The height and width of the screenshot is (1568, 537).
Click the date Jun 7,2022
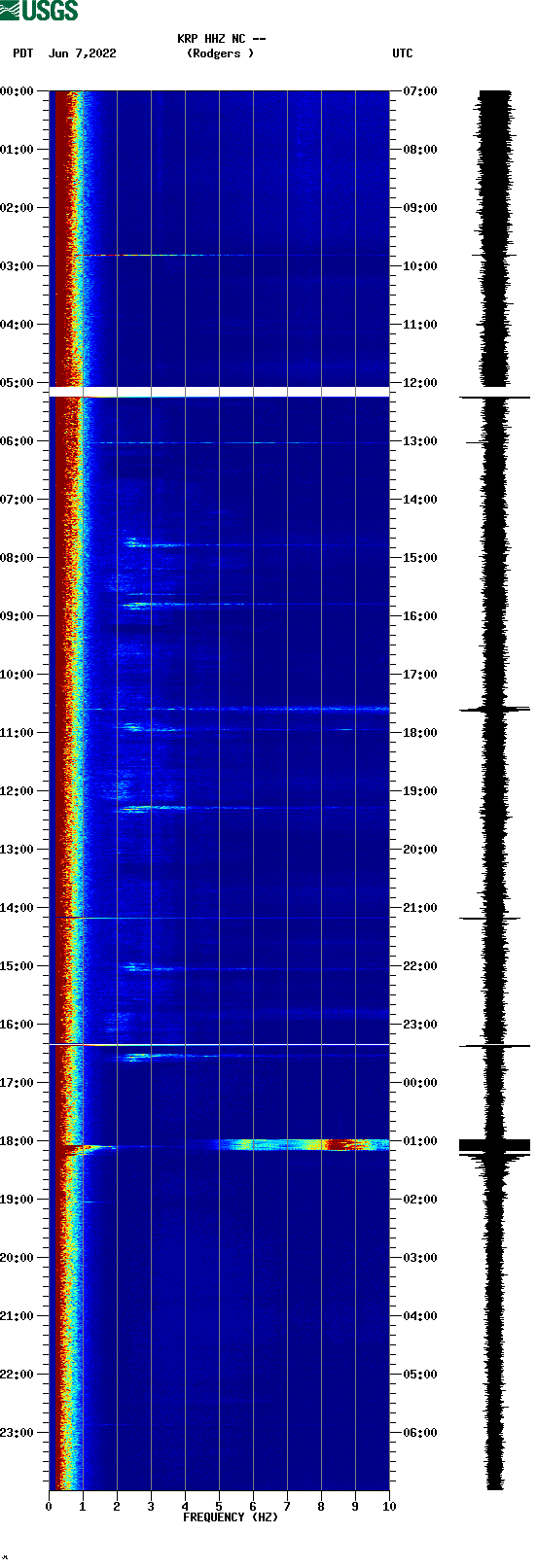click(82, 53)
